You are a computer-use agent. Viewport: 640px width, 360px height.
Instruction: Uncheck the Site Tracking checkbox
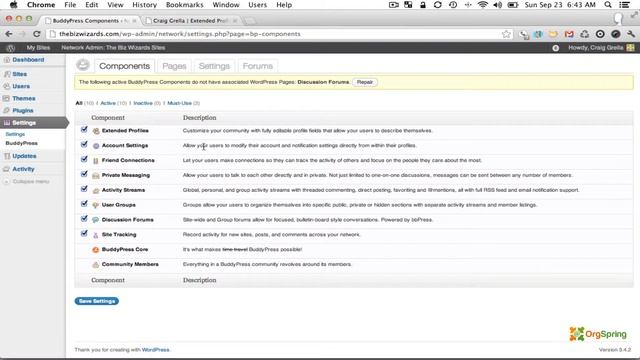click(84, 233)
